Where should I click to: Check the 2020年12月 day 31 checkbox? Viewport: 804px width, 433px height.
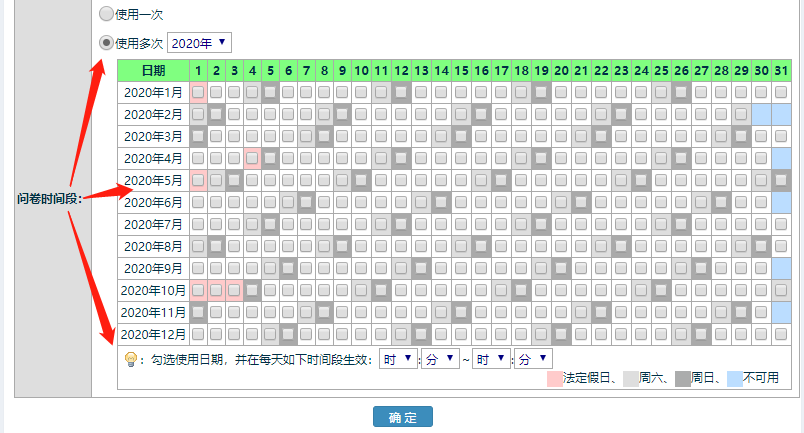click(780, 334)
